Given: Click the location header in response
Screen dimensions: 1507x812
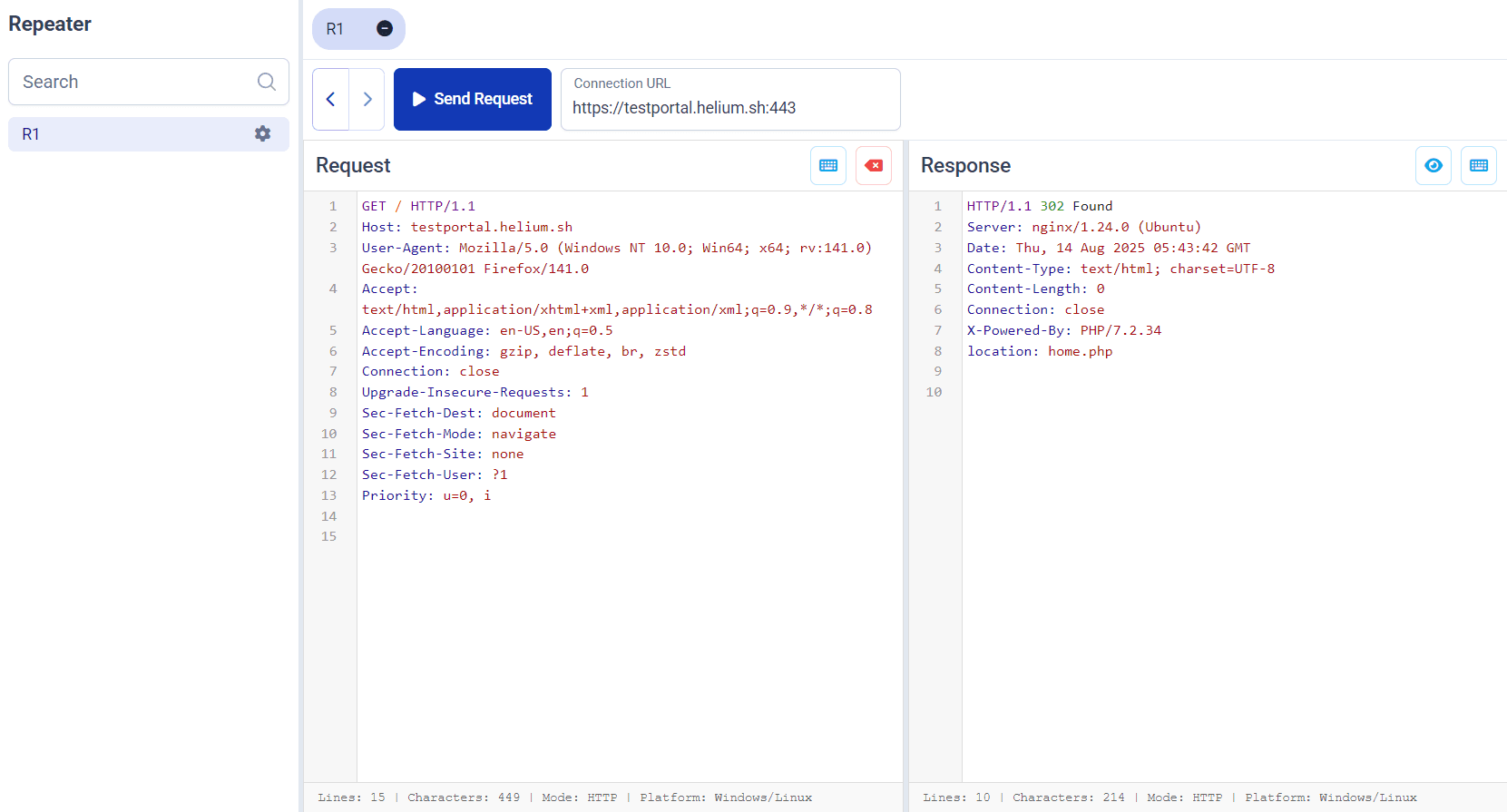Looking at the screenshot, I should [1039, 351].
